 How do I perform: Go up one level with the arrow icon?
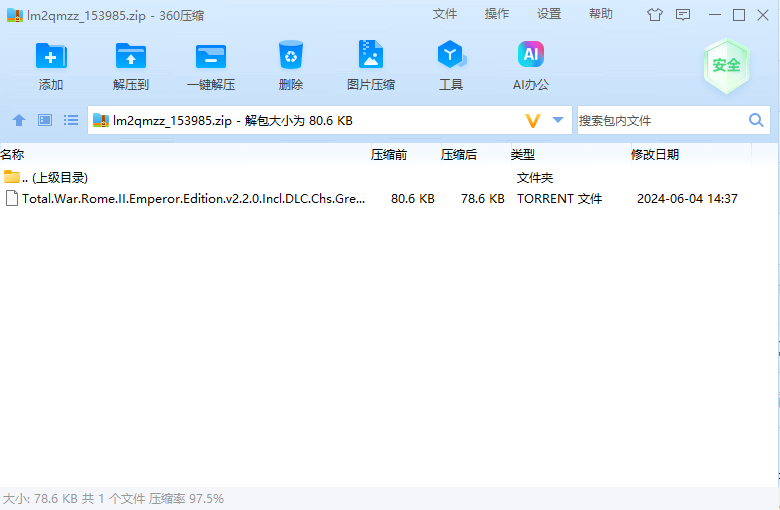tap(19, 120)
